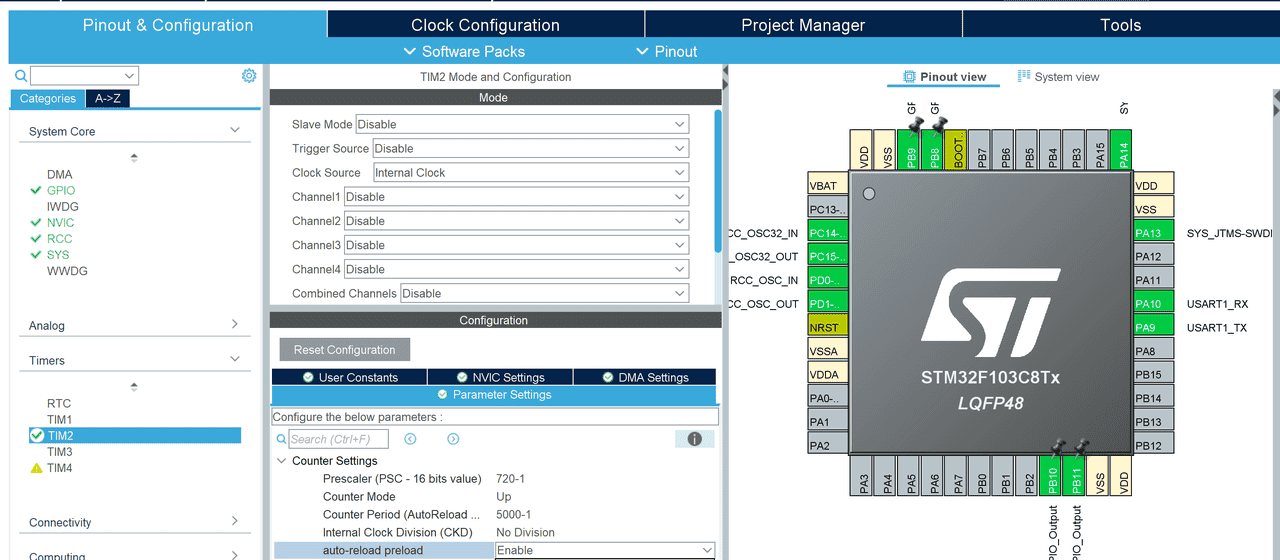The height and width of the screenshot is (560, 1280).
Task: Click the search magnifier icon in the categories panel
Action: [x=21, y=76]
